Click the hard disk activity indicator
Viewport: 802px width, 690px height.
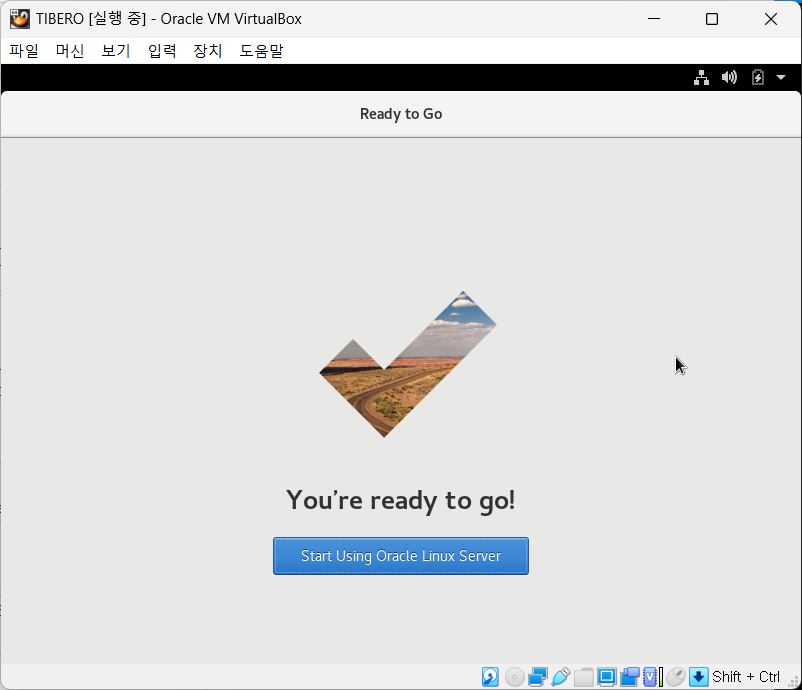click(x=490, y=677)
